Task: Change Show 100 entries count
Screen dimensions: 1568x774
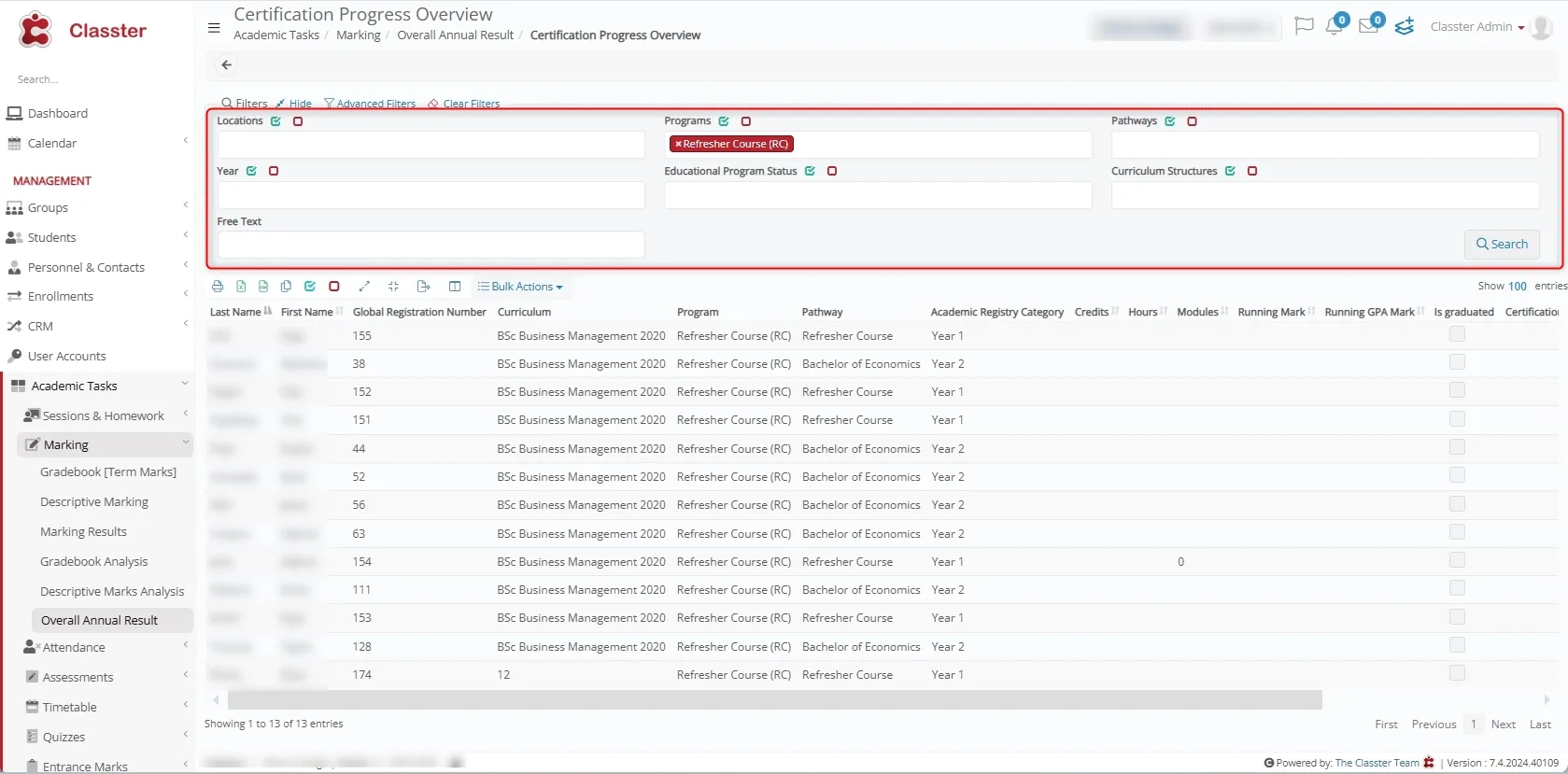Action: [x=1518, y=287]
